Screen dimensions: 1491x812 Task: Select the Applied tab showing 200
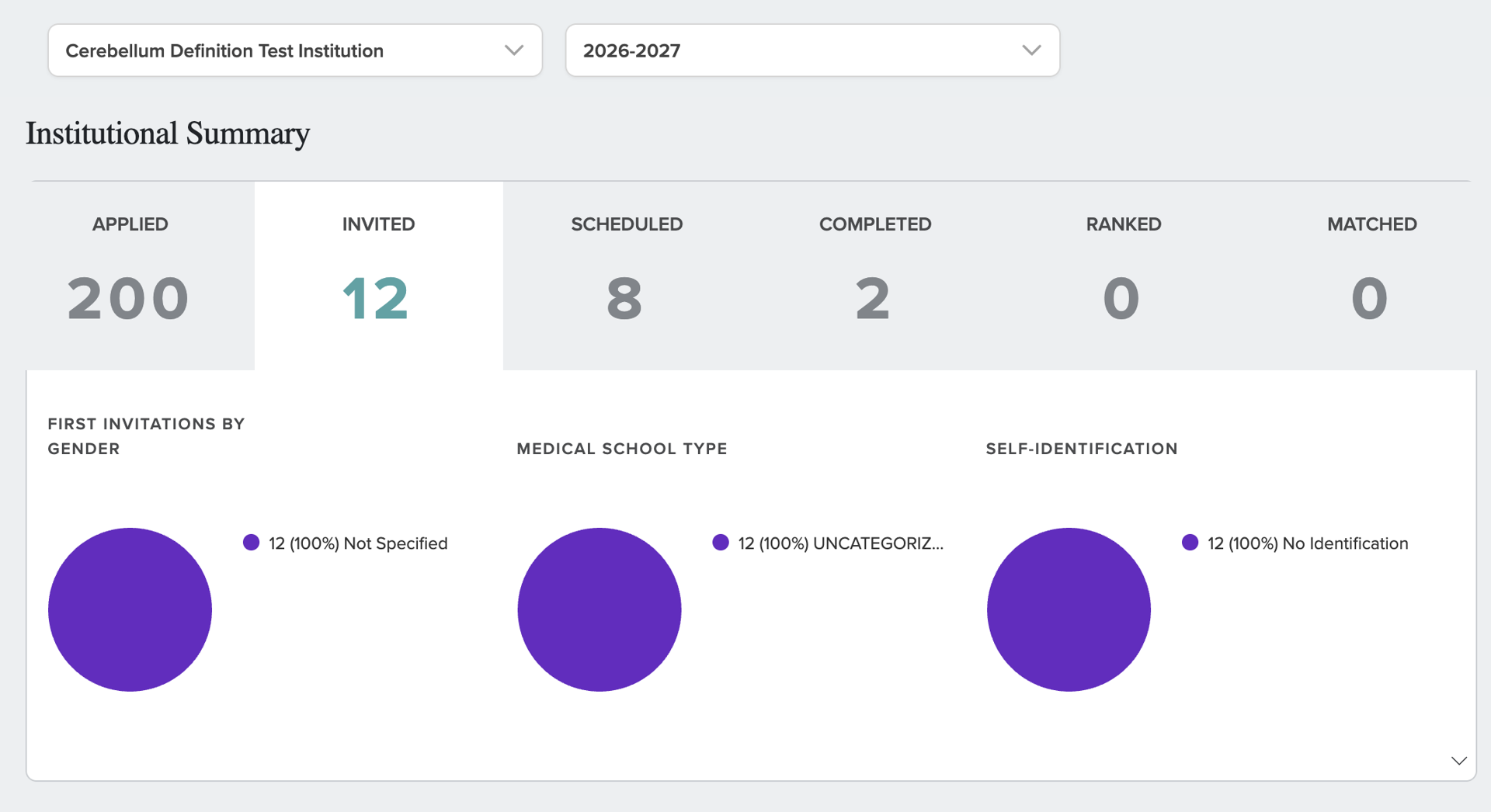tap(130, 276)
